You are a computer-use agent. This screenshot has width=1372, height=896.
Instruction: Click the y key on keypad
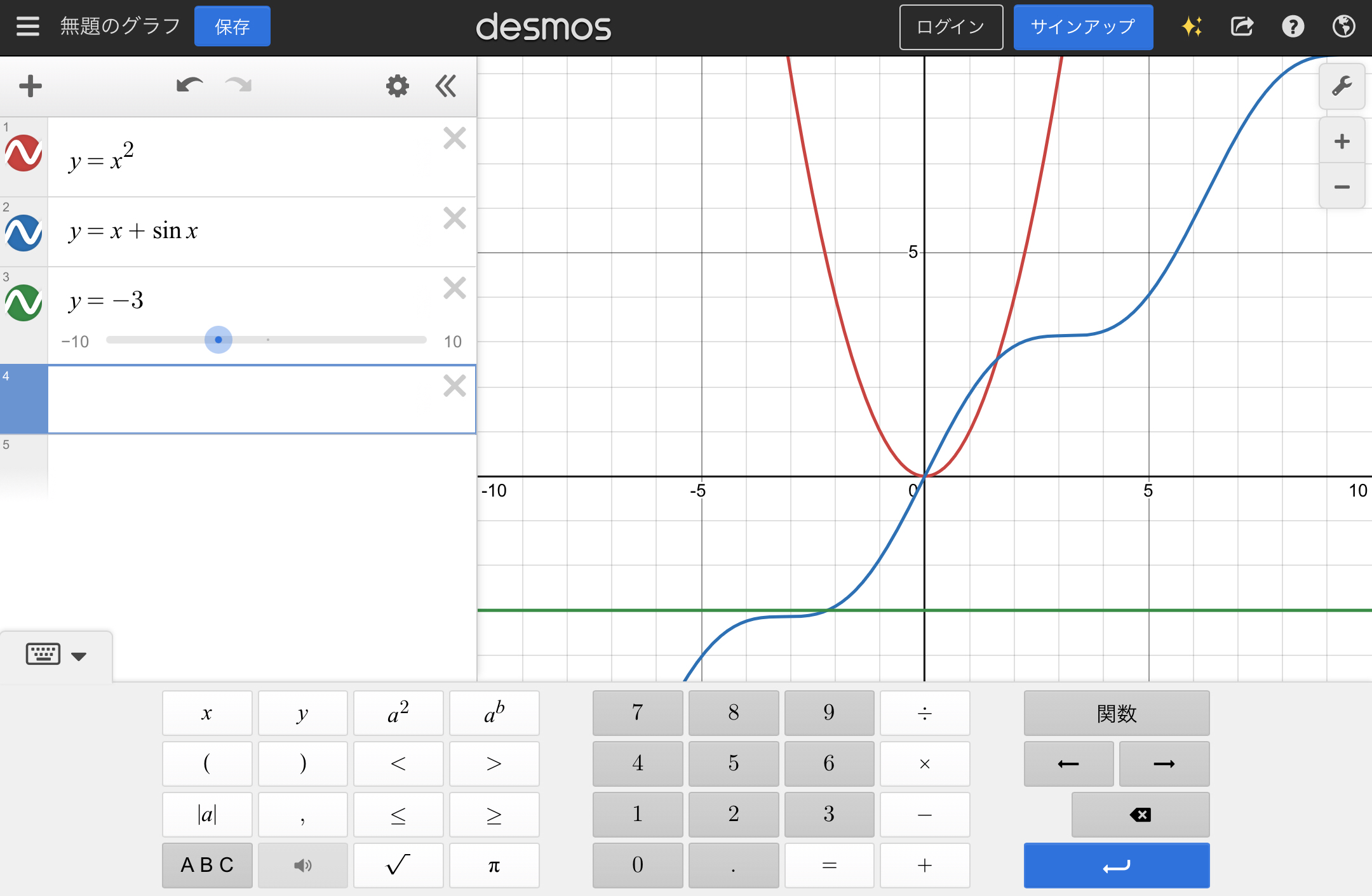coord(303,713)
